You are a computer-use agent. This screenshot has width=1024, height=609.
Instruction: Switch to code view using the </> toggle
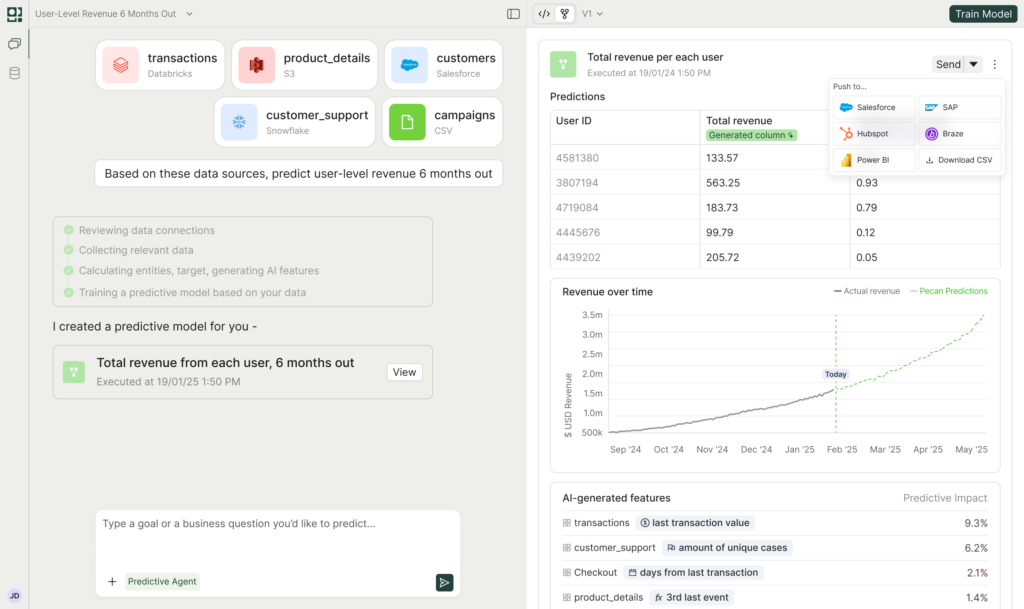click(543, 13)
